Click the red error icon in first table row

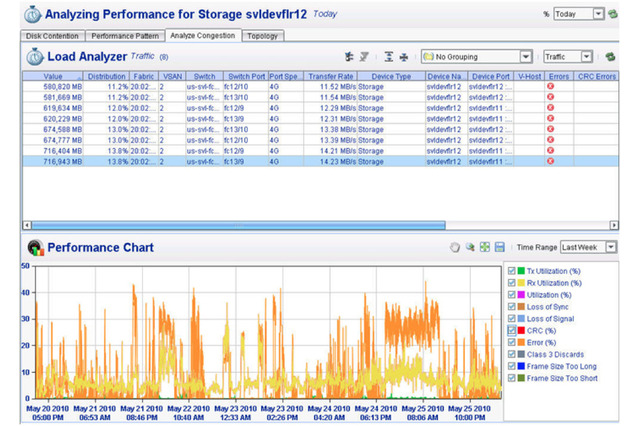[x=550, y=87]
